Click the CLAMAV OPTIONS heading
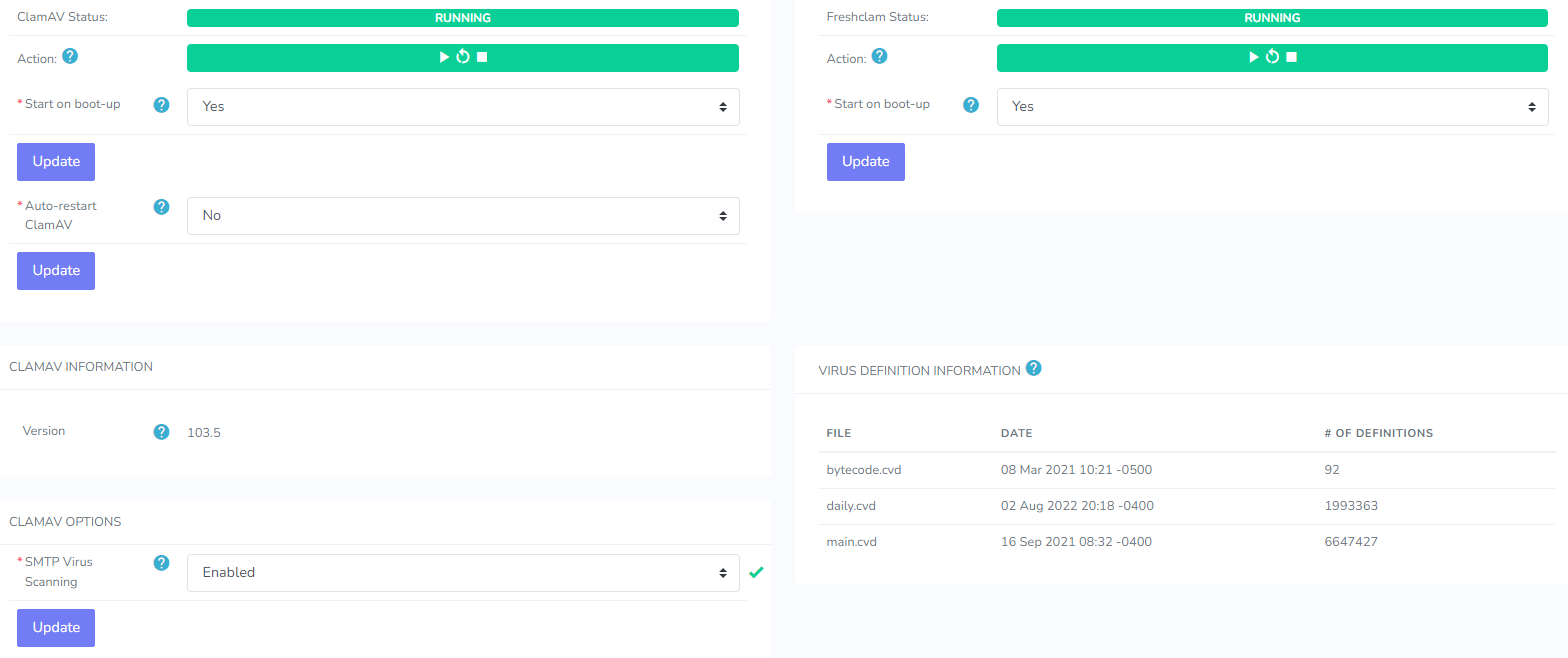Screen dimensions: 1568x658 (x=65, y=522)
